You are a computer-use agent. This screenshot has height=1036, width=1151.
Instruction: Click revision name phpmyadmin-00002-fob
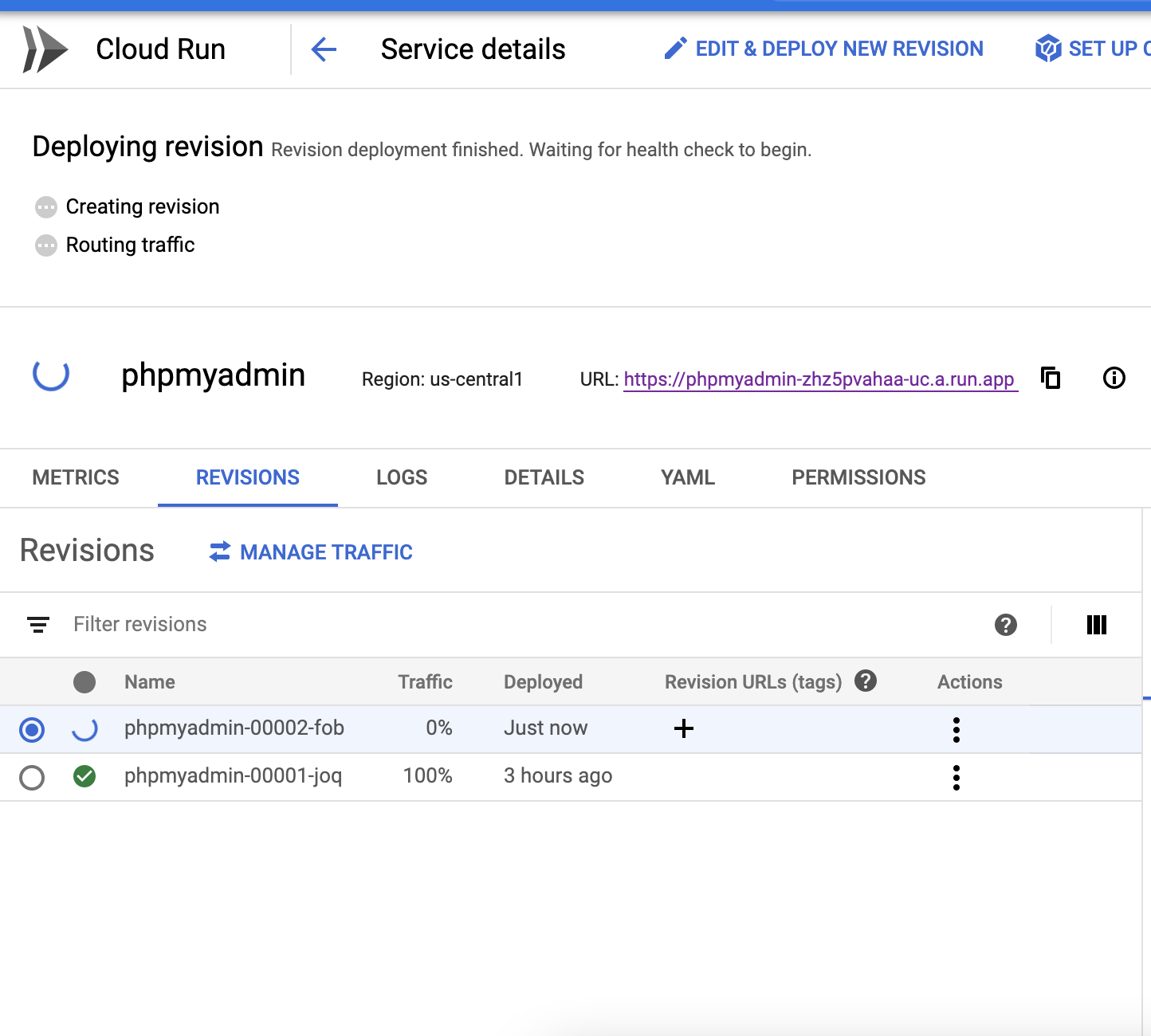(x=234, y=728)
